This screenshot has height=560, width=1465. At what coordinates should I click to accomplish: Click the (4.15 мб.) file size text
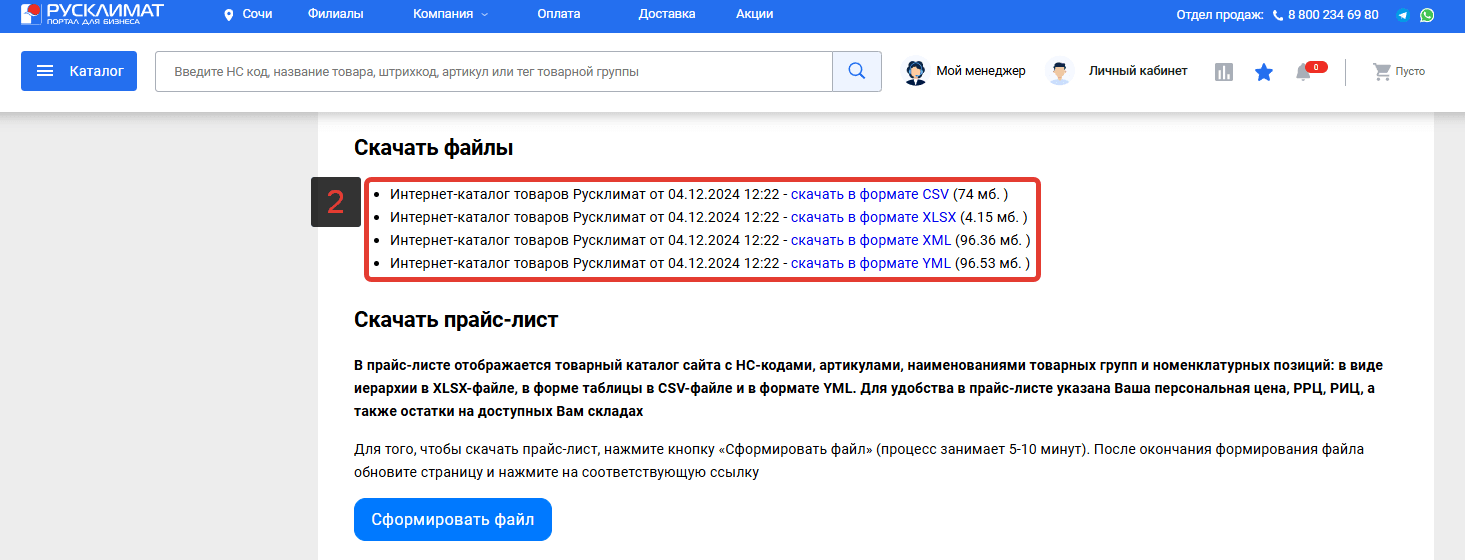(x=994, y=217)
